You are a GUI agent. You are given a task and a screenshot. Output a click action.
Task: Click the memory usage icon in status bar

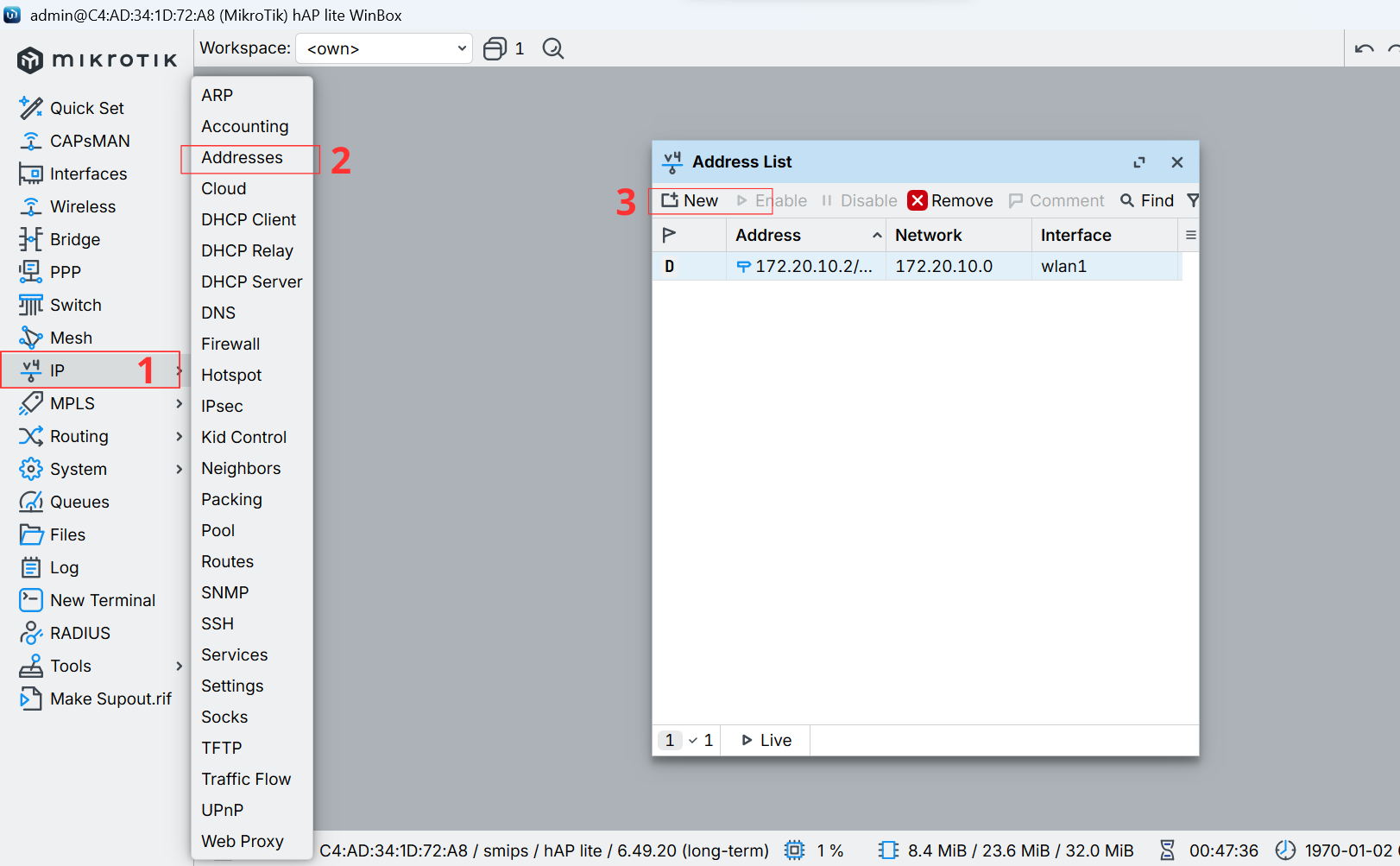tap(888, 850)
